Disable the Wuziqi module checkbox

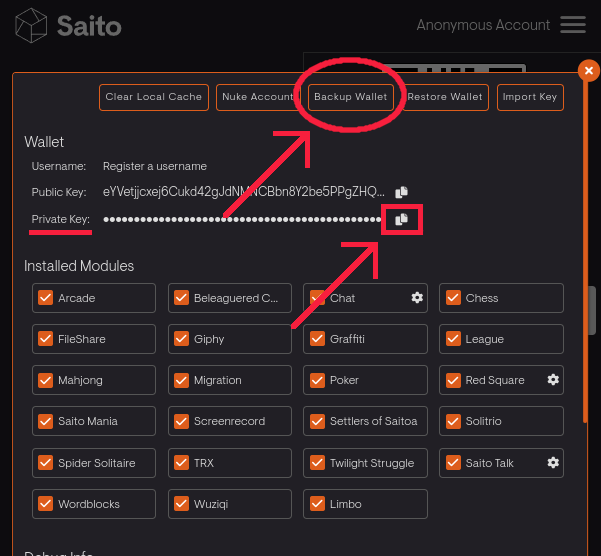point(181,504)
